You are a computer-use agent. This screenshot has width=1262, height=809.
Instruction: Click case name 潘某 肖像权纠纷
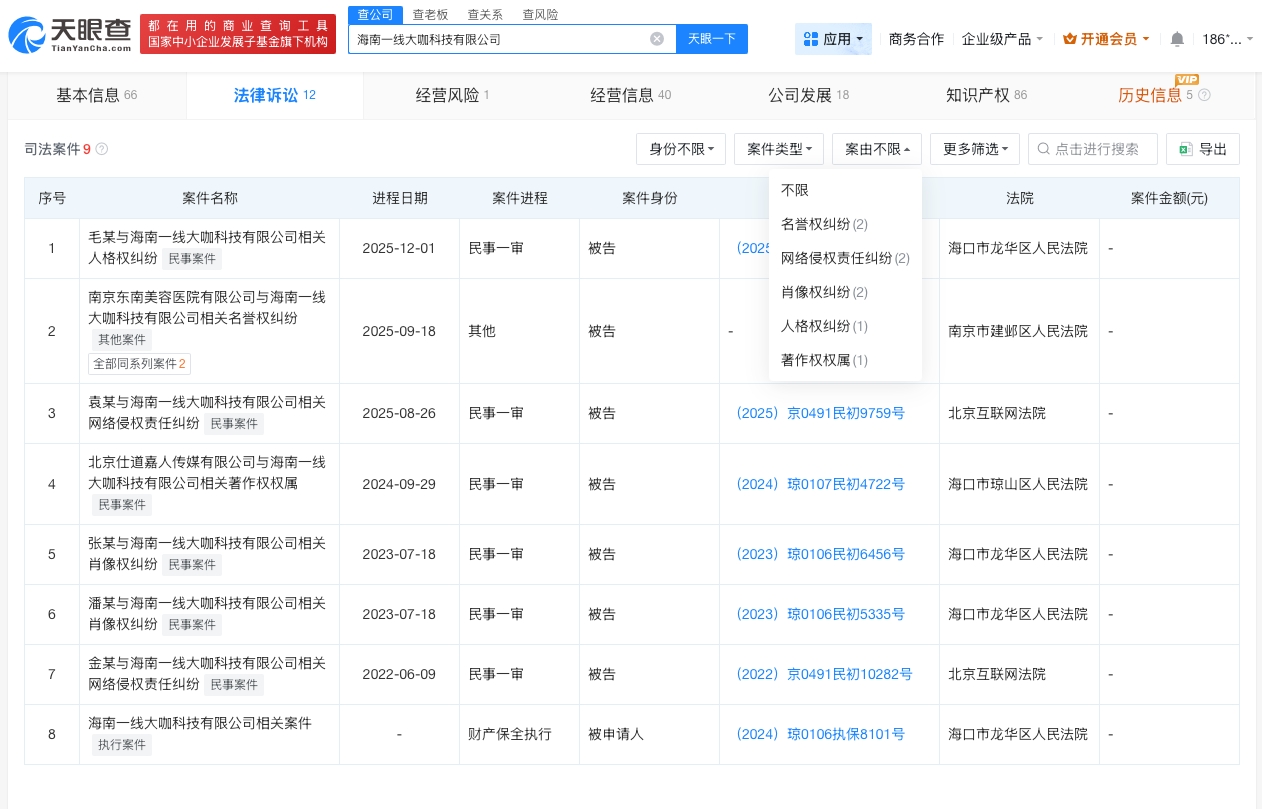click(x=208, y=613)
